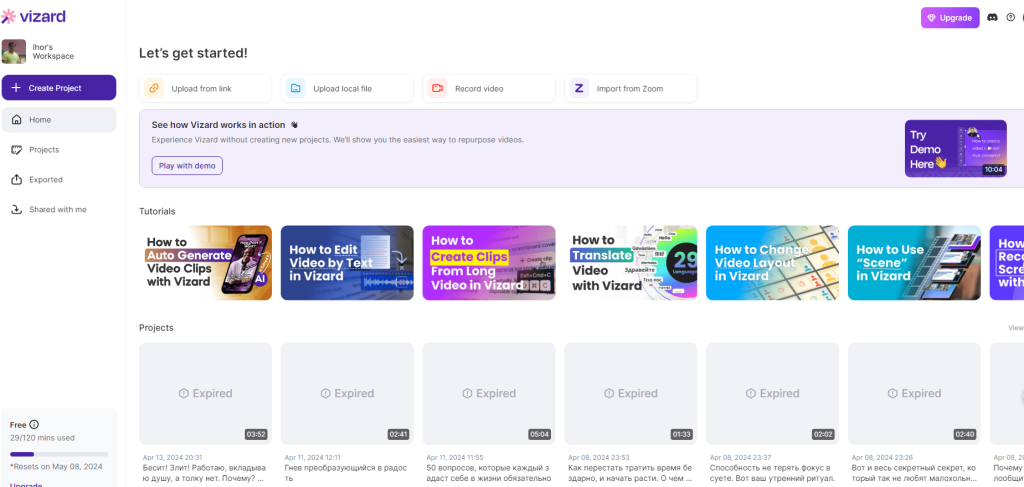This screenshot has height=487, width=1024.
Task: Click the Shared with me icon
Action: (17, 210)
